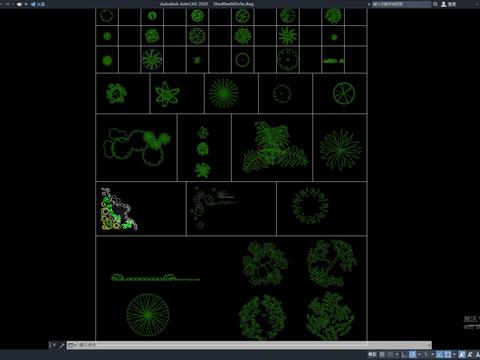
Task: Open the user account sign-in icon
Action: pyautogui.click(x=444, y=4)
